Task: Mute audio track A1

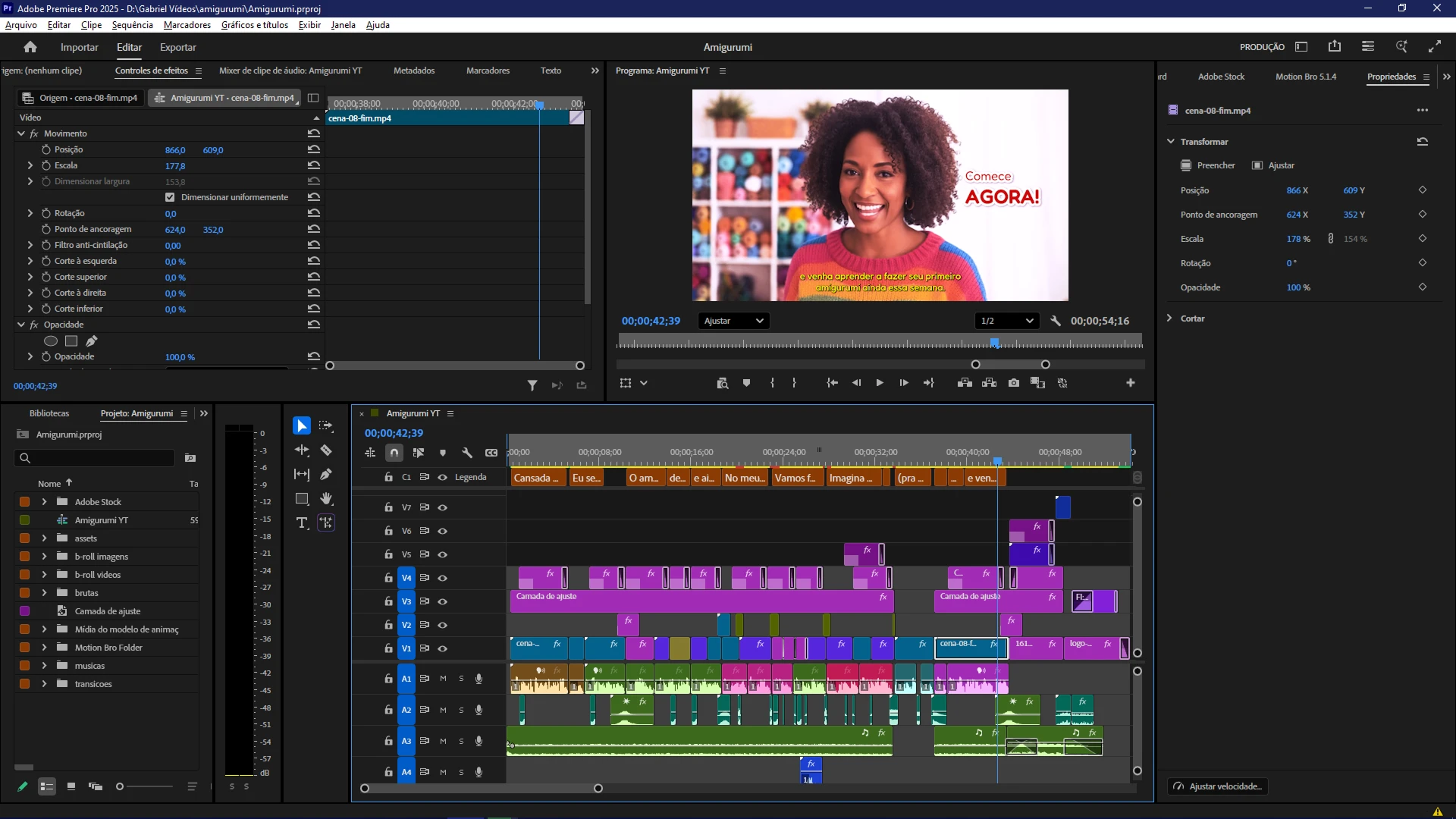Action: tap(443, 679)
